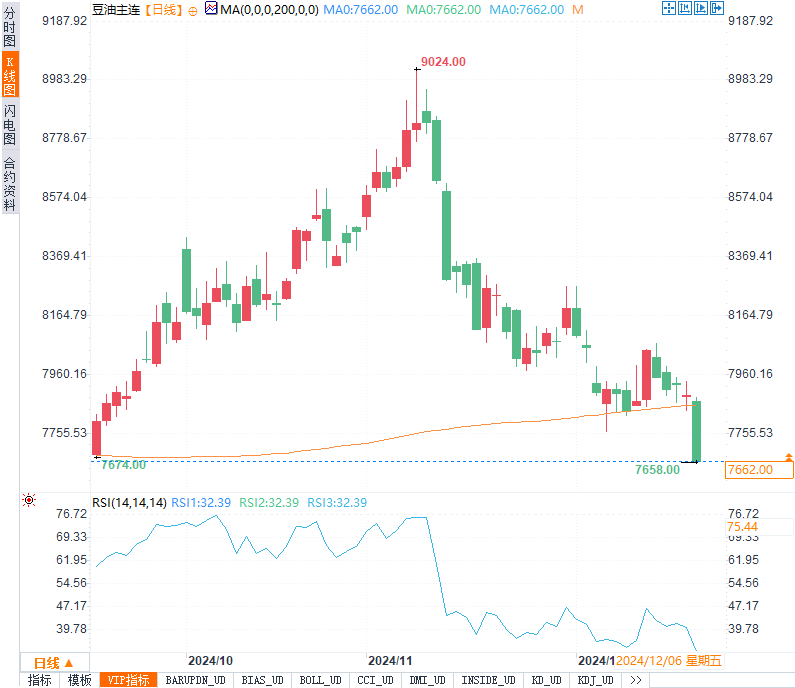Click the 指标 tab
This screenshot has width=795, height=688.
(40, 680)
